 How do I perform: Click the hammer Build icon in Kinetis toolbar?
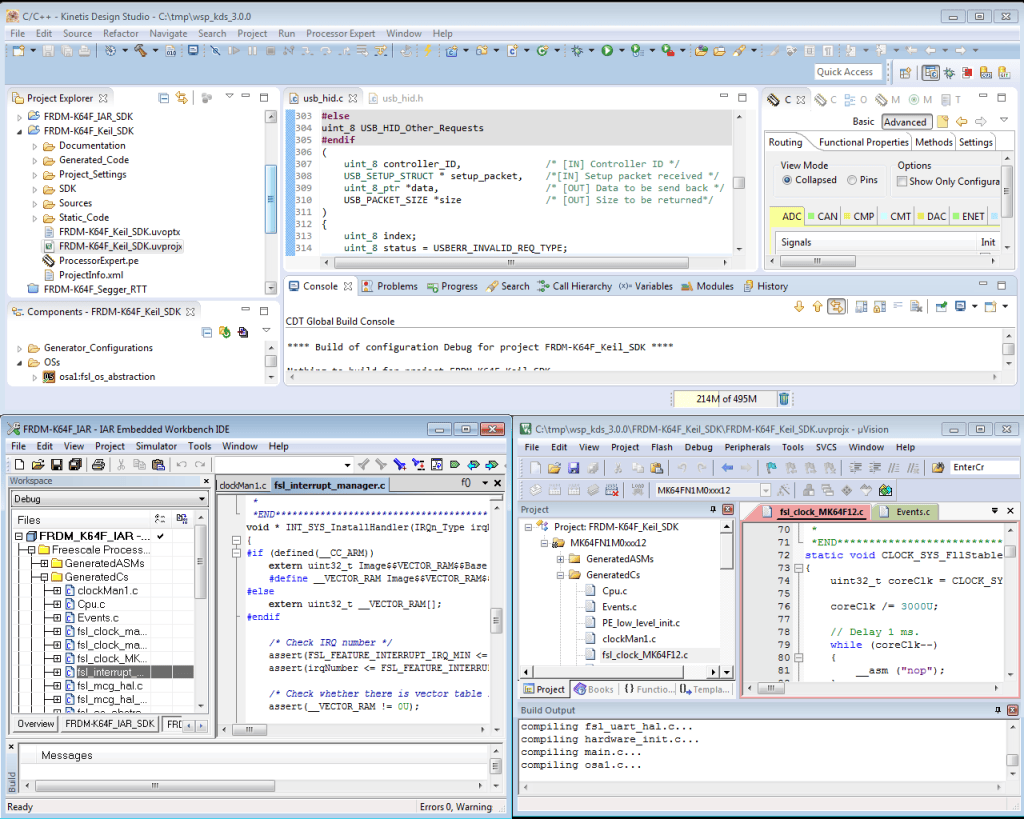click(140, 50)
